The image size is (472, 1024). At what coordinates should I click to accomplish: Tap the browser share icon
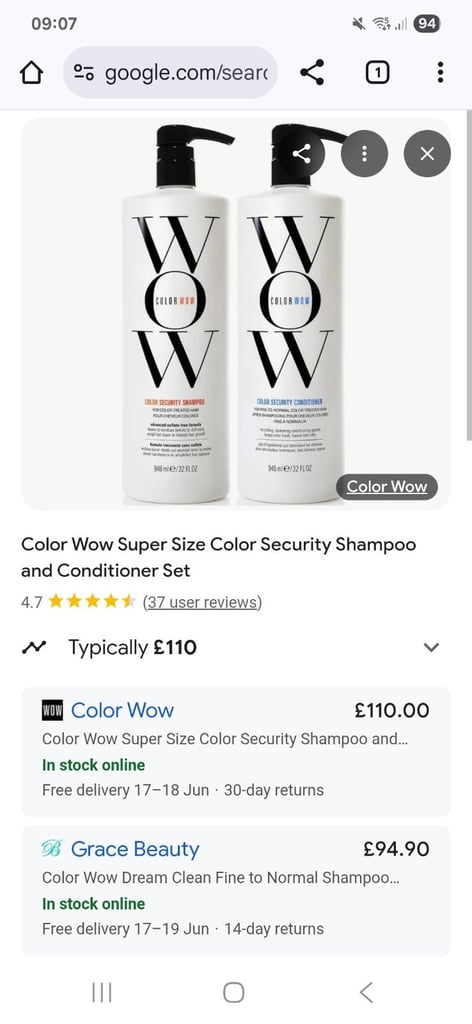click(312, 72)
